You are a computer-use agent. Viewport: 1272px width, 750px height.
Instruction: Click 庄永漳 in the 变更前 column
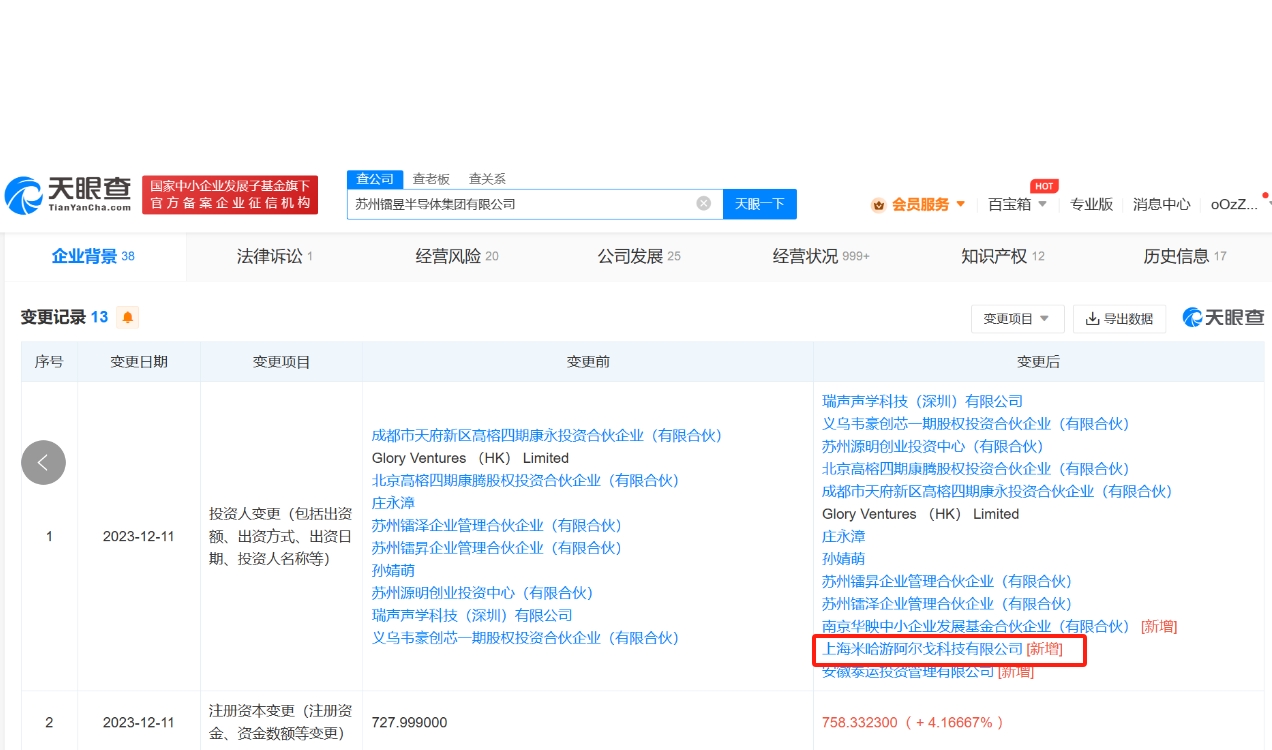tap(393, 503)
